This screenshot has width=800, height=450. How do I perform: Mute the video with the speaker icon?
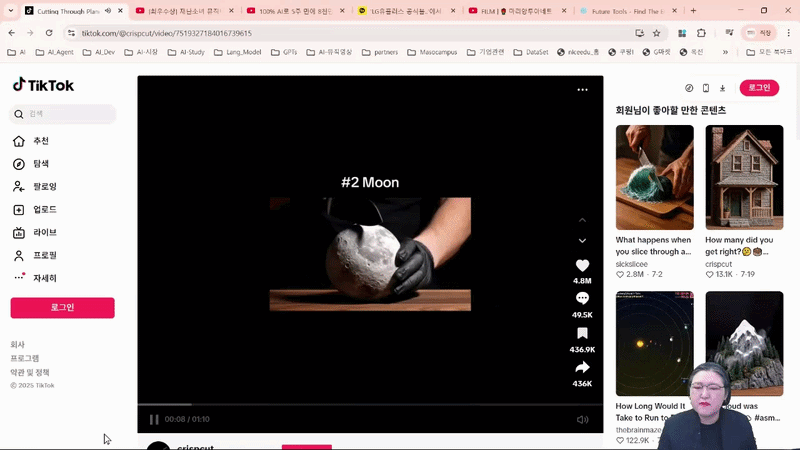pyautogui.click(x=583, y=420)
